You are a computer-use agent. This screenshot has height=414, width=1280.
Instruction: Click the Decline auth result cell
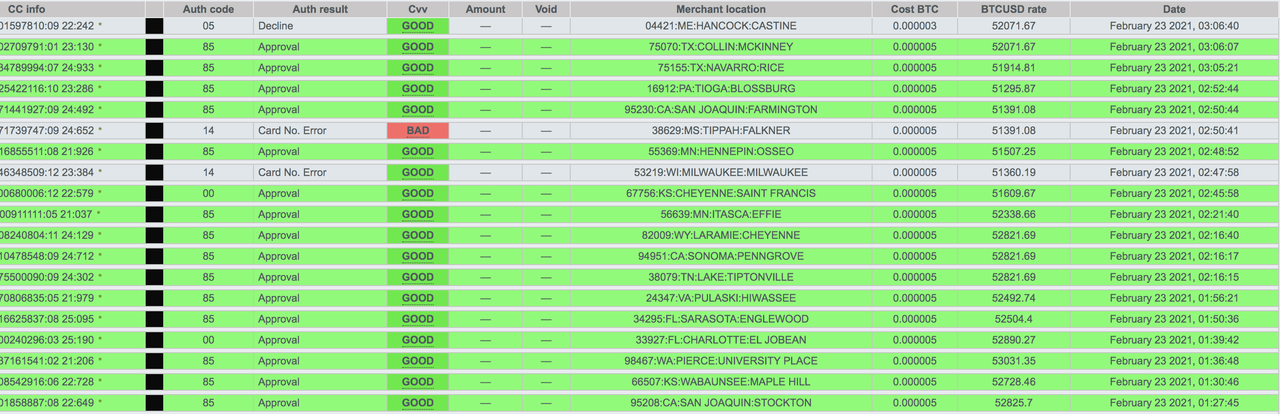[275, 26]
